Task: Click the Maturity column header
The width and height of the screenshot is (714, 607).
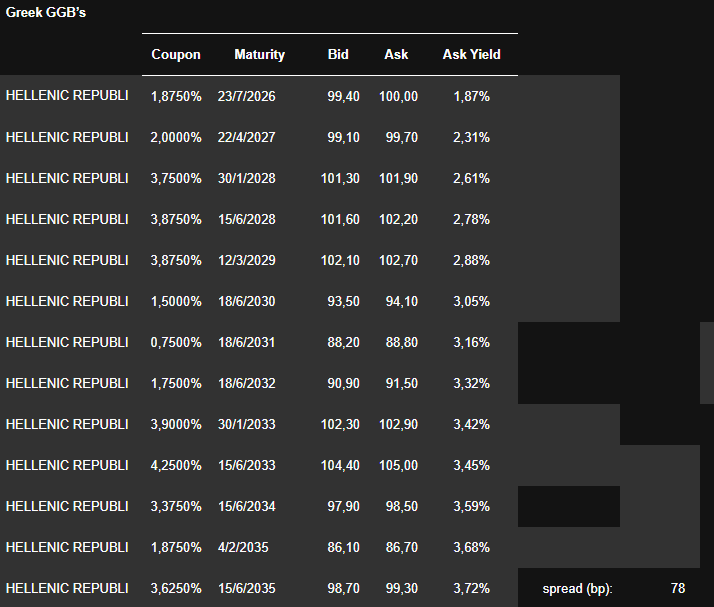Action: pos(259,55)
